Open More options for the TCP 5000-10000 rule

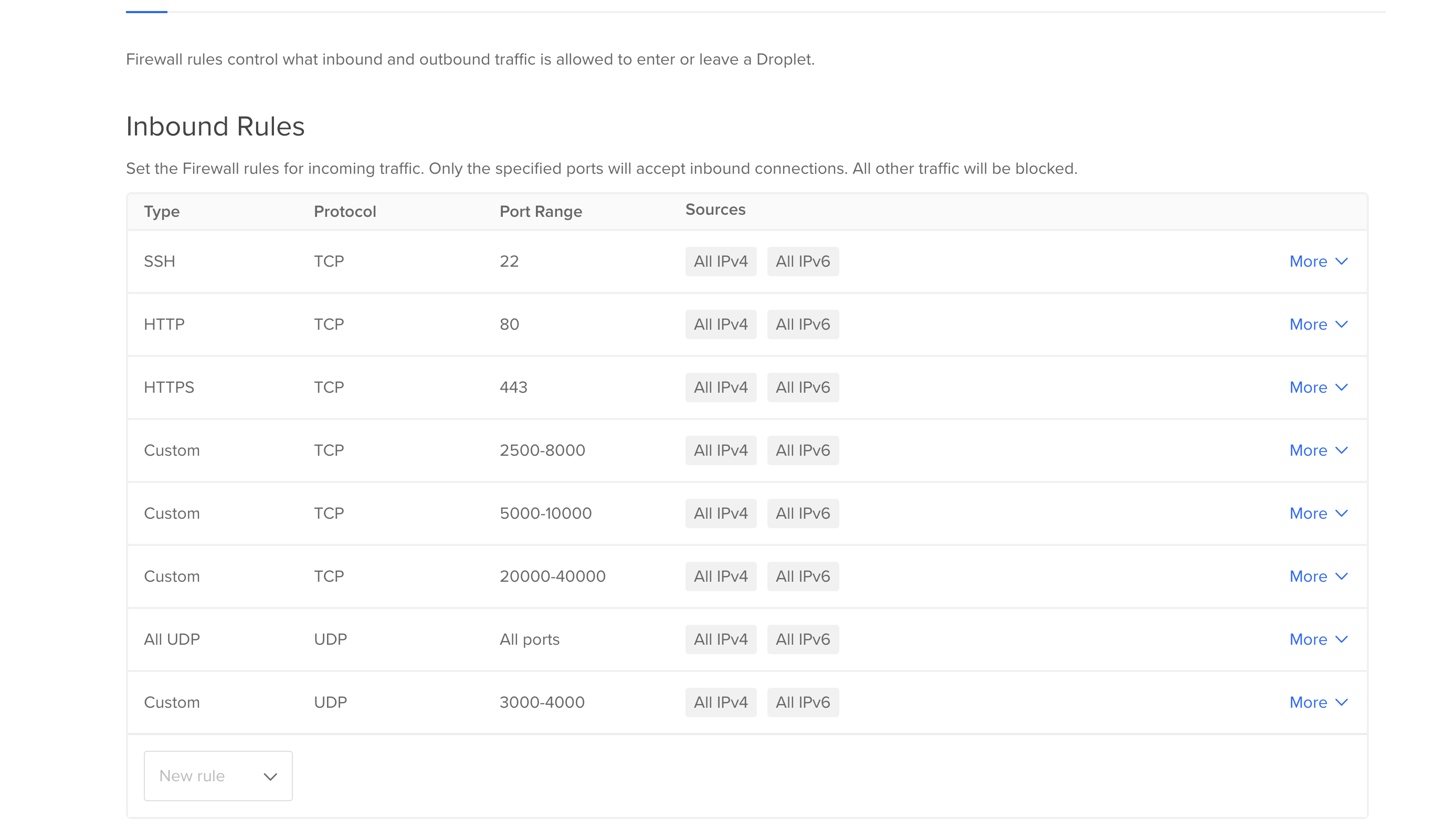tap(1318, 513)
